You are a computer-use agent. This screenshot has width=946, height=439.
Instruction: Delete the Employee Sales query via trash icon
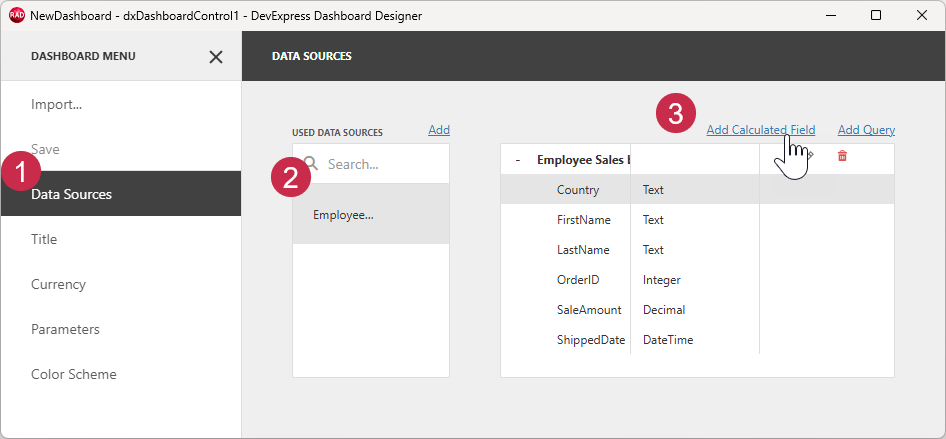click(x=842, y=156)
